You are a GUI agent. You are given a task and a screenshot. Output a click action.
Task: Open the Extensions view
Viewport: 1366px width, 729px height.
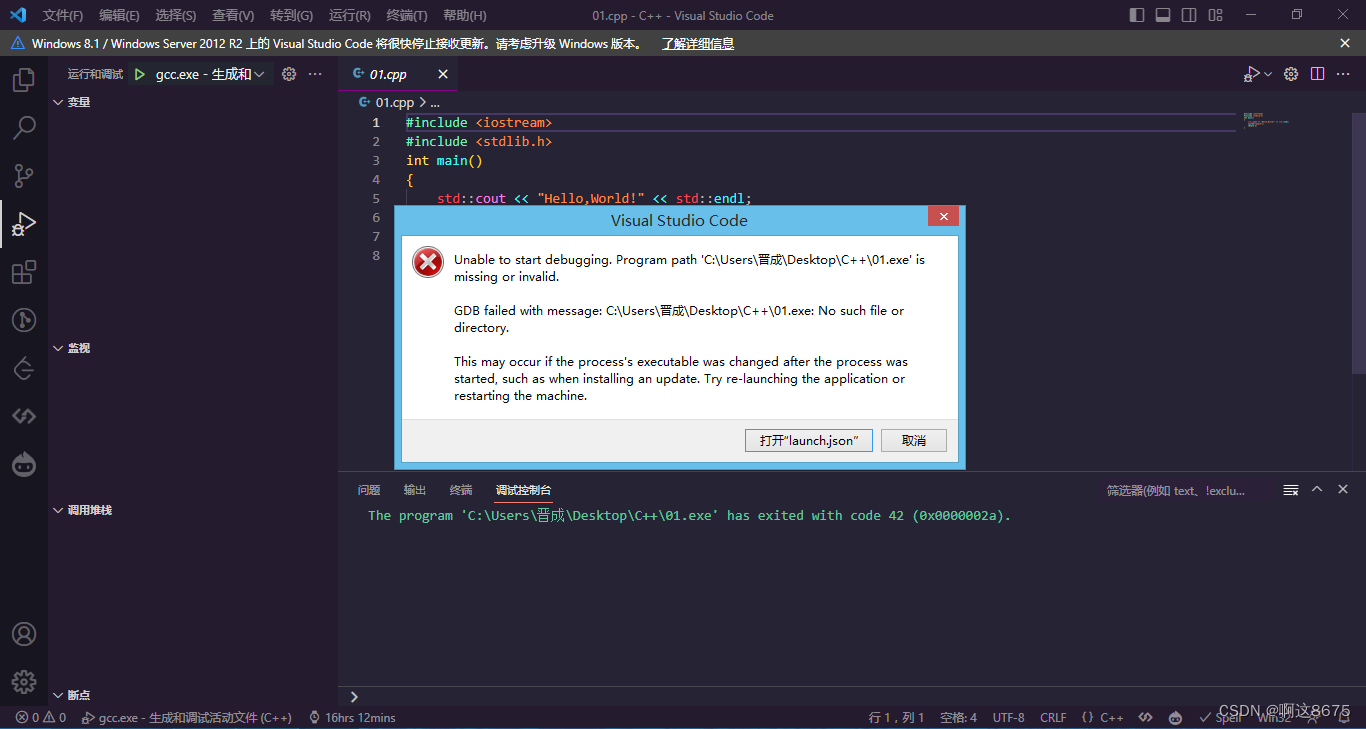(24, 272)
